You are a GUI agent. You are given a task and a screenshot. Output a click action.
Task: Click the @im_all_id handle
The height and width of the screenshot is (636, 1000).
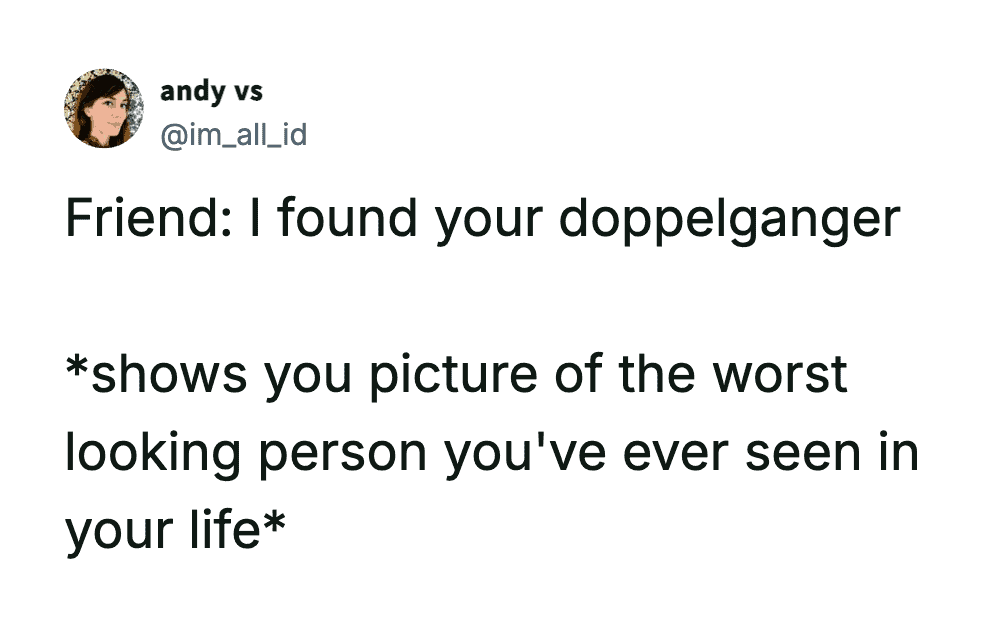(233, 133)
